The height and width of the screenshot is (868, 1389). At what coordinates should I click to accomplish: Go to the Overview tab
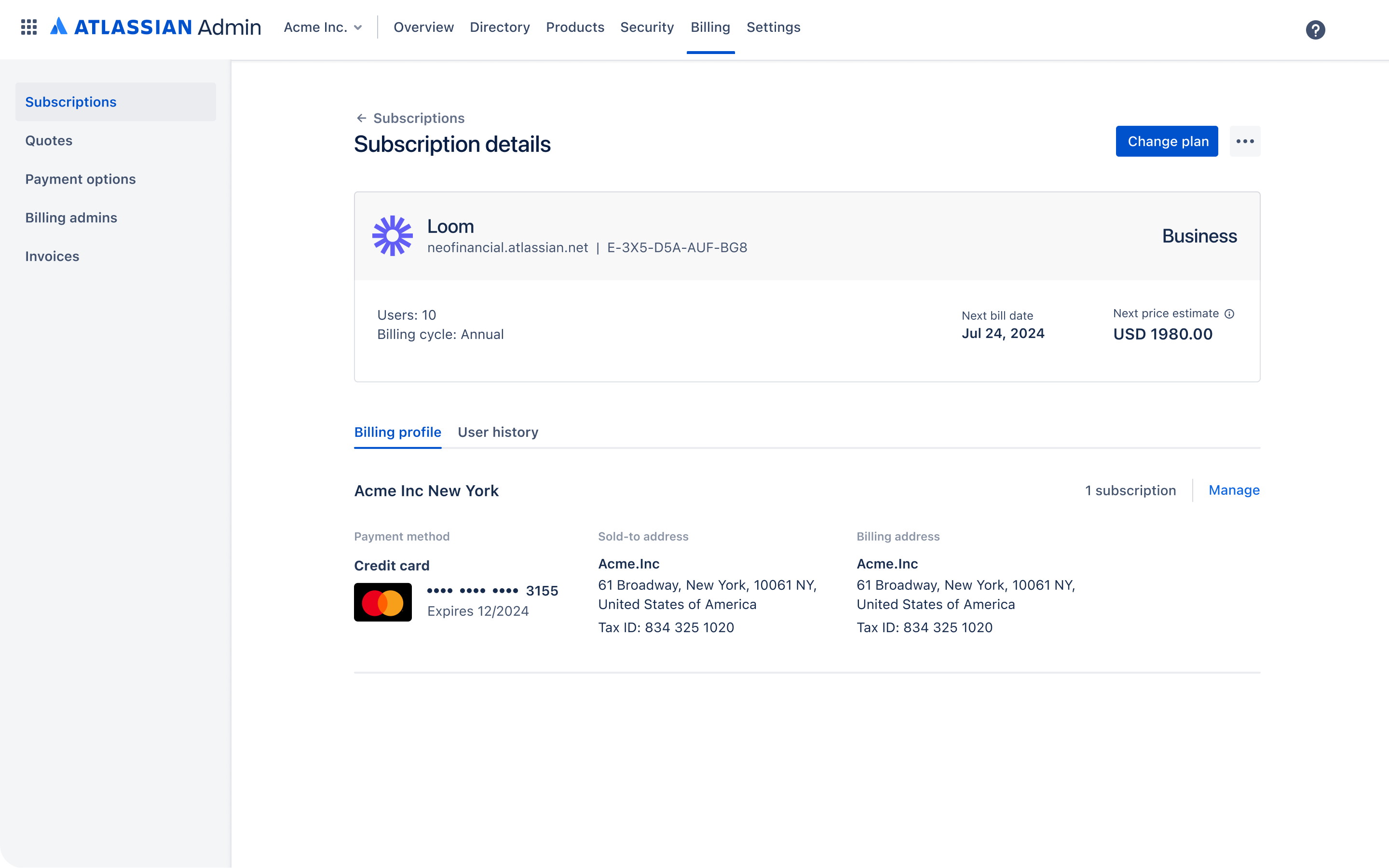point(423,27)
